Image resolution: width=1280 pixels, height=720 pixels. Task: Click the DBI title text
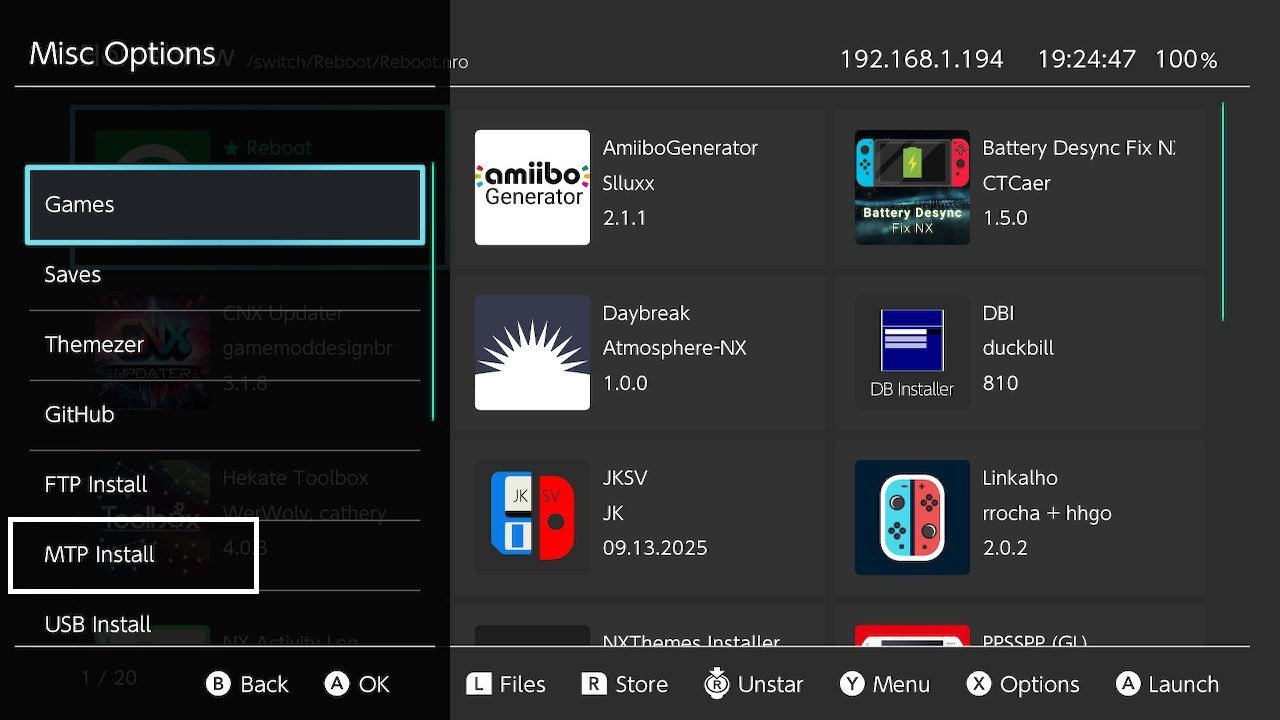[998, 313]
